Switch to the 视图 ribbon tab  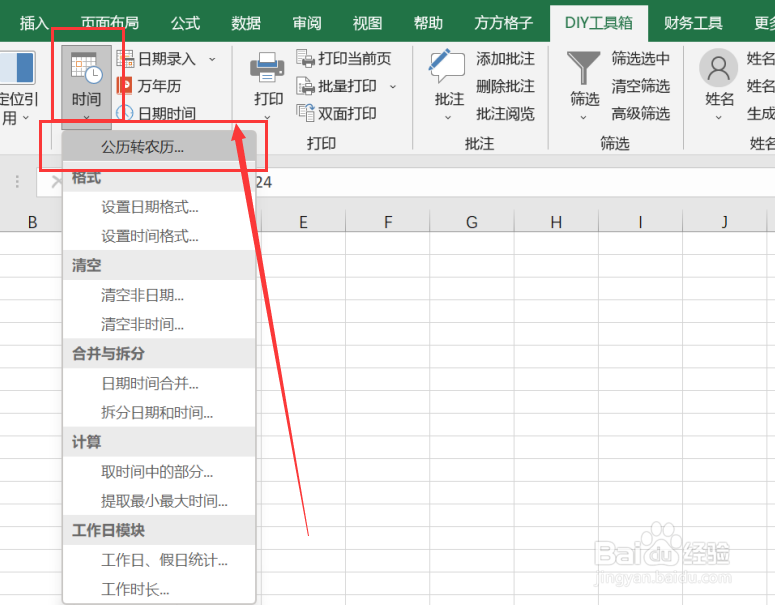click(x=367, y=23)
